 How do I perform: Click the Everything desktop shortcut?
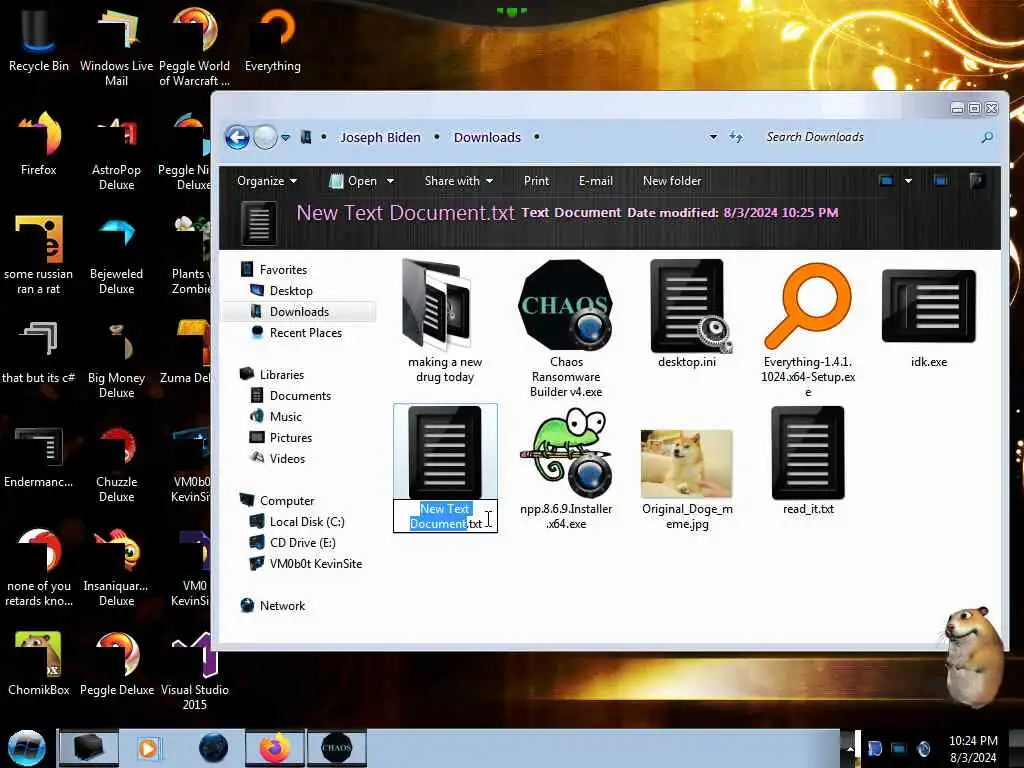point(273,38)
